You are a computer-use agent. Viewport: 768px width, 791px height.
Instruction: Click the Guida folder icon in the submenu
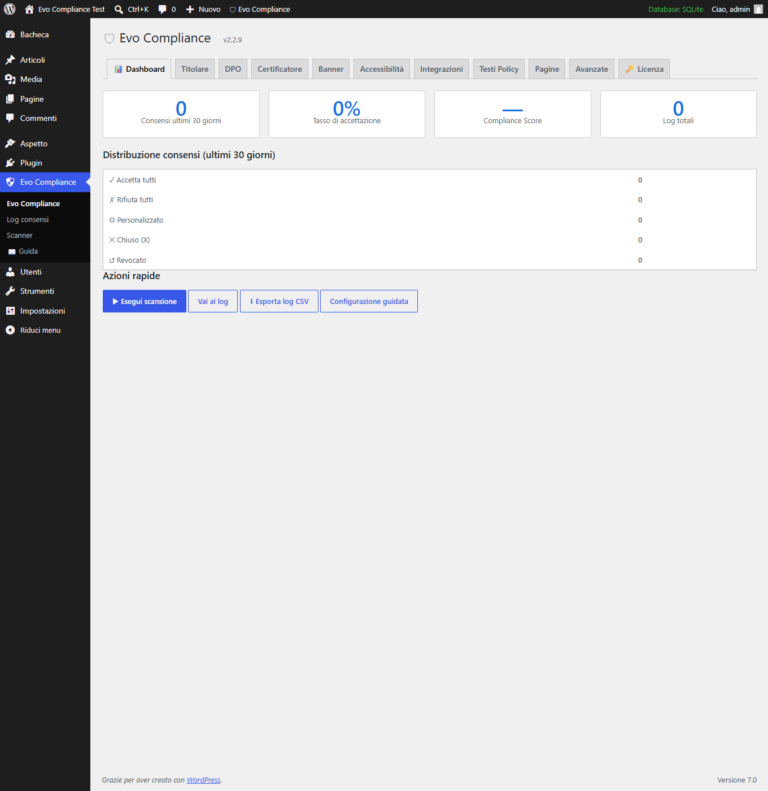(12, 251)
